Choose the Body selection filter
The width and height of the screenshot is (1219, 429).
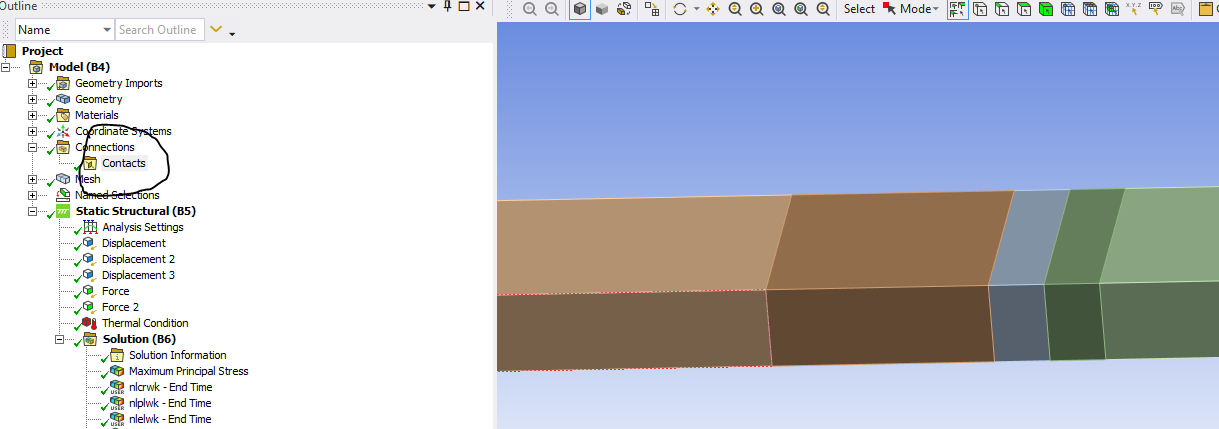click(x=1046, y=9)
